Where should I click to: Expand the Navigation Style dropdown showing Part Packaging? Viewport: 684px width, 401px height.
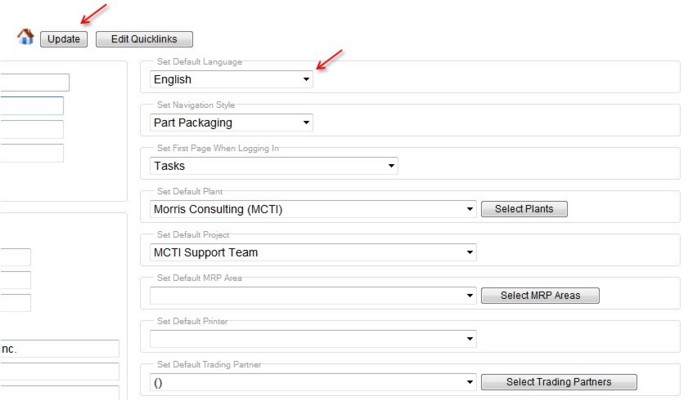pyautogui.click(x=231, y=123)
